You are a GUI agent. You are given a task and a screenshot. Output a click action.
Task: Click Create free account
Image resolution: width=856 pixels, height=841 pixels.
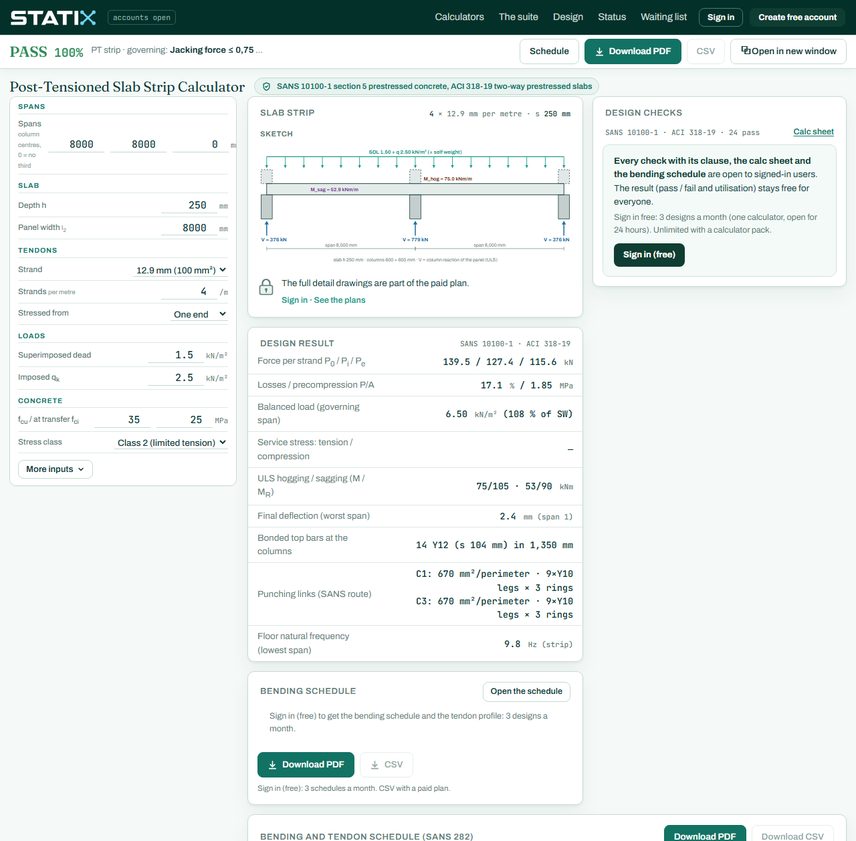click(797, 17)
